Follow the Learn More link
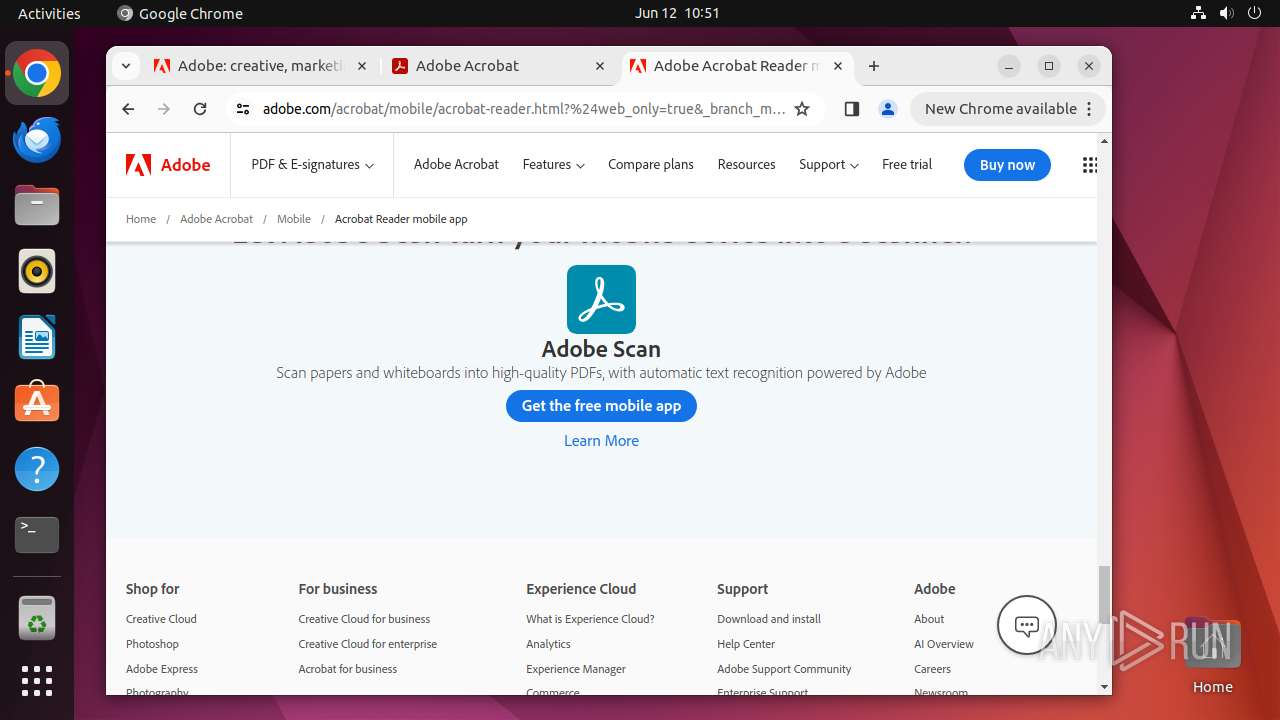This screenshot has width=1280, height=720. pyautogui.click(x=601, y=441)
